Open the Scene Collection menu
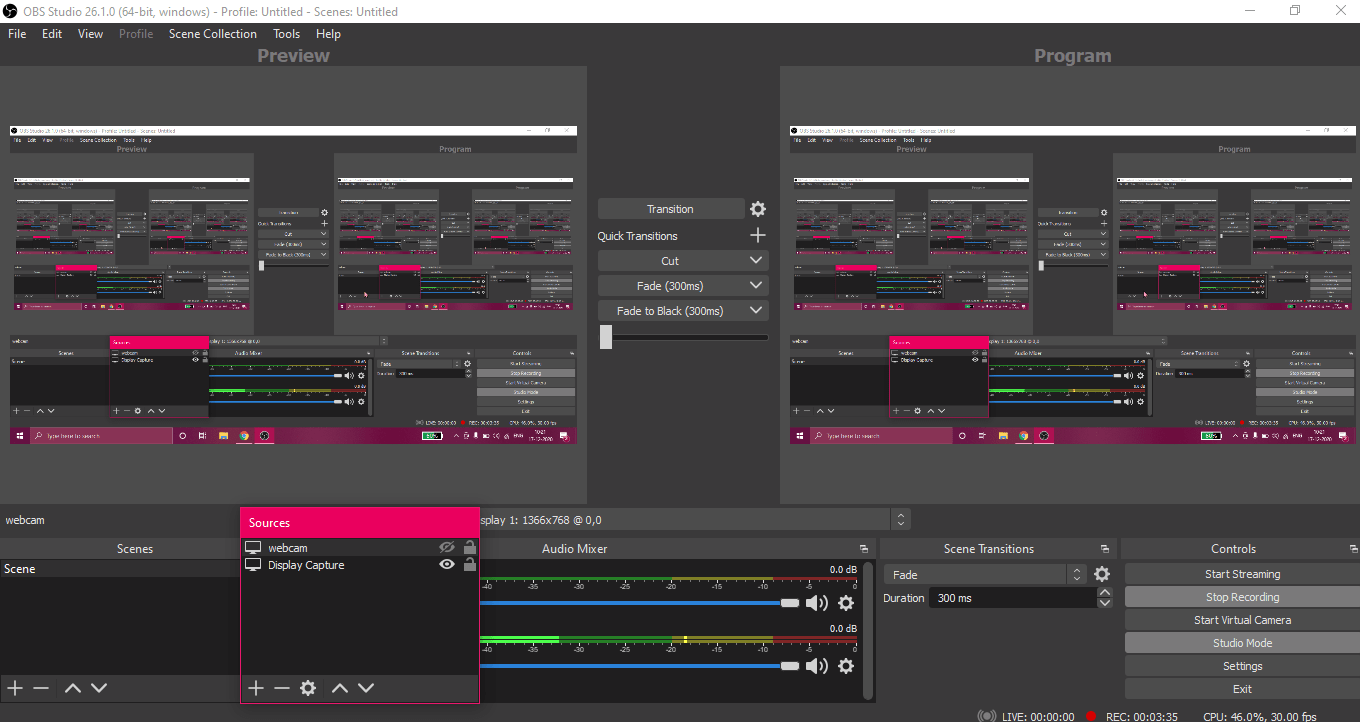Image resolution: width=1360 pixels, height=722 pixels. click(212, 34)
